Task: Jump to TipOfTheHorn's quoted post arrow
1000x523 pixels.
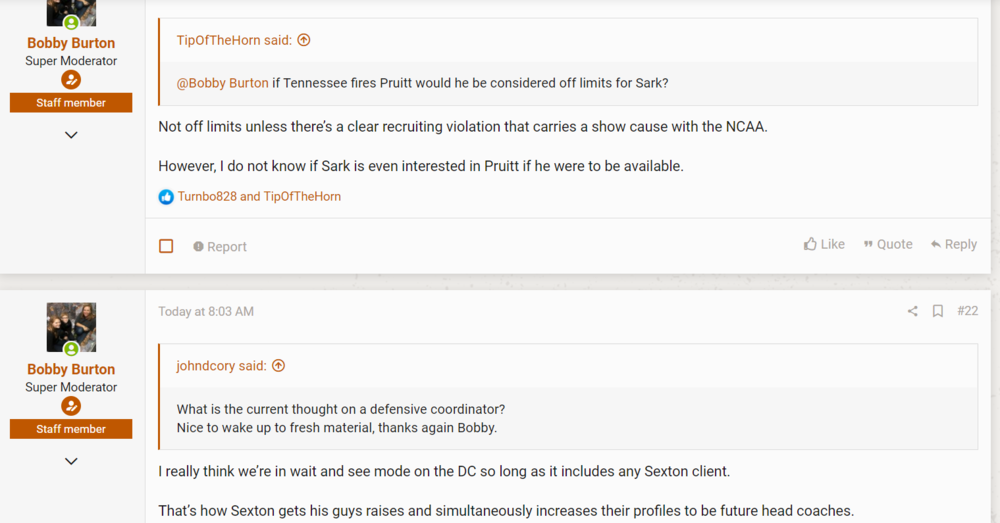Action: tap(304, 40)
